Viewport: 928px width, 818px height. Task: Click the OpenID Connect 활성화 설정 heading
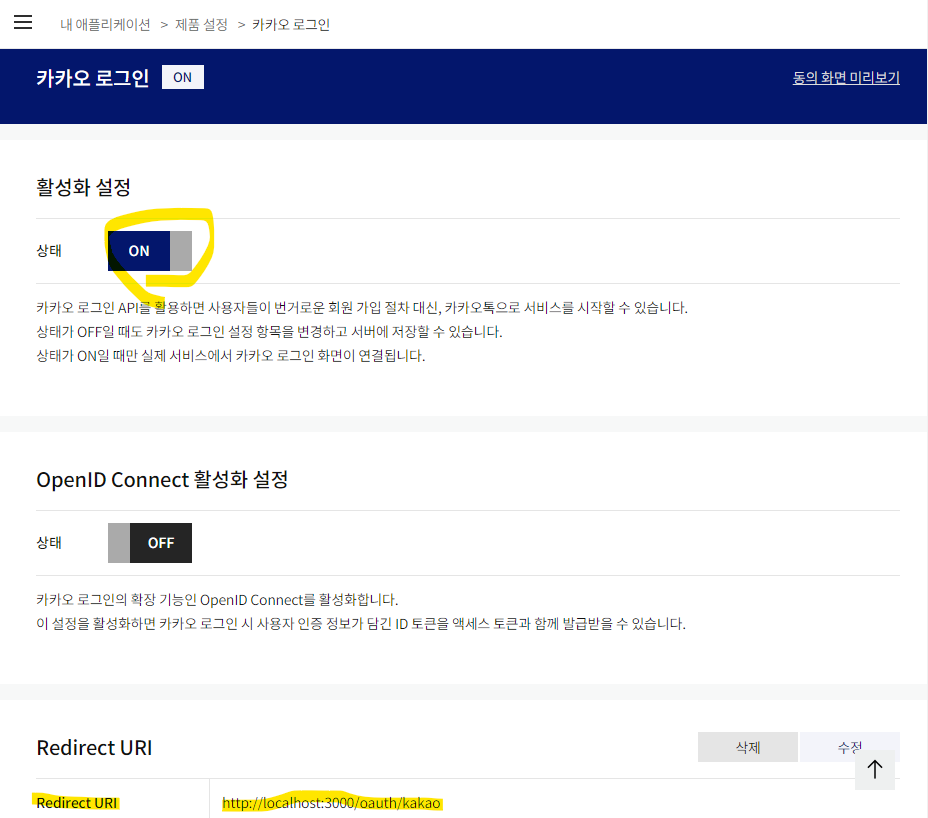[x=162, y=479]
